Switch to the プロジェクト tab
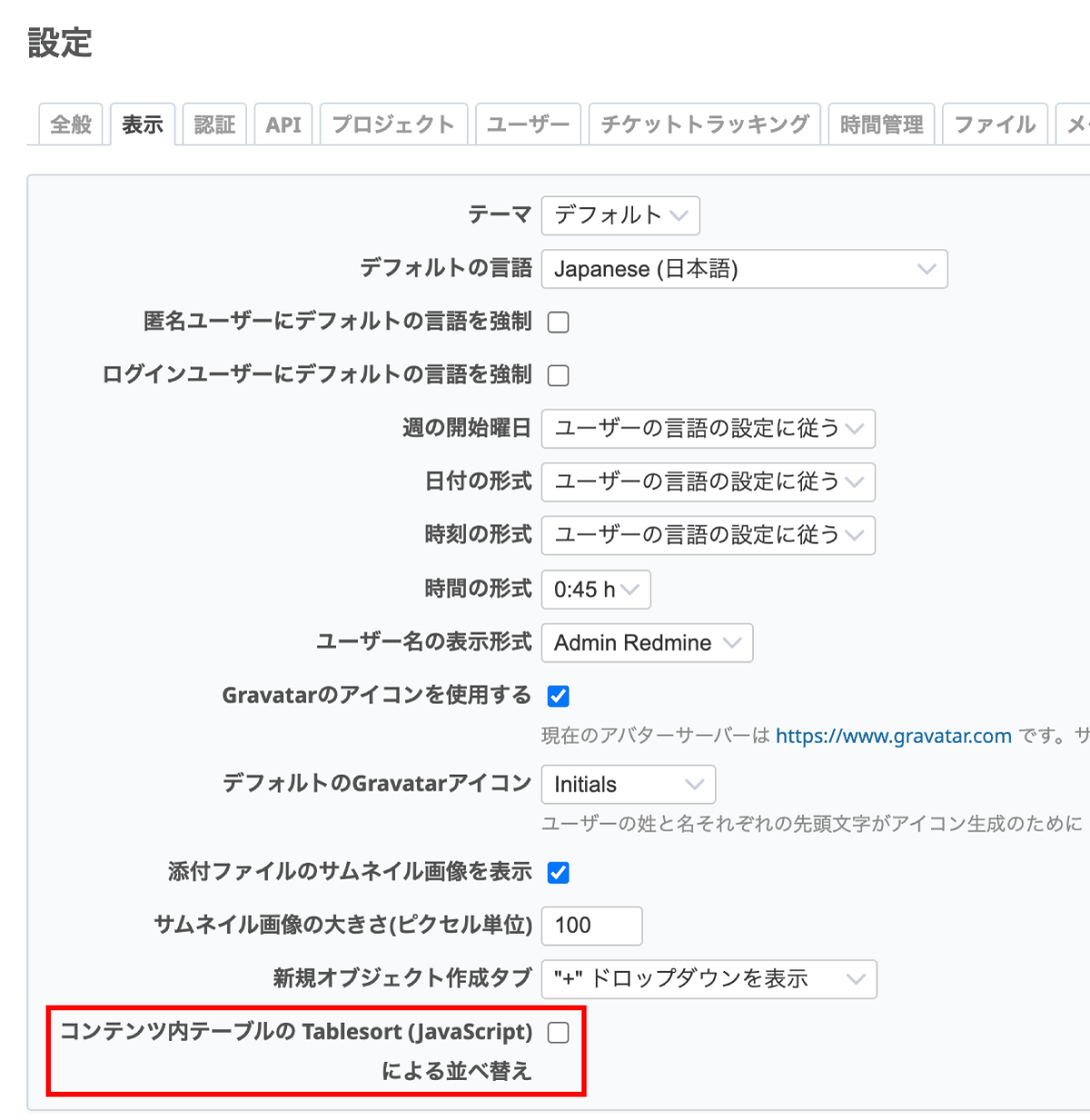 [x=393, y=124]
